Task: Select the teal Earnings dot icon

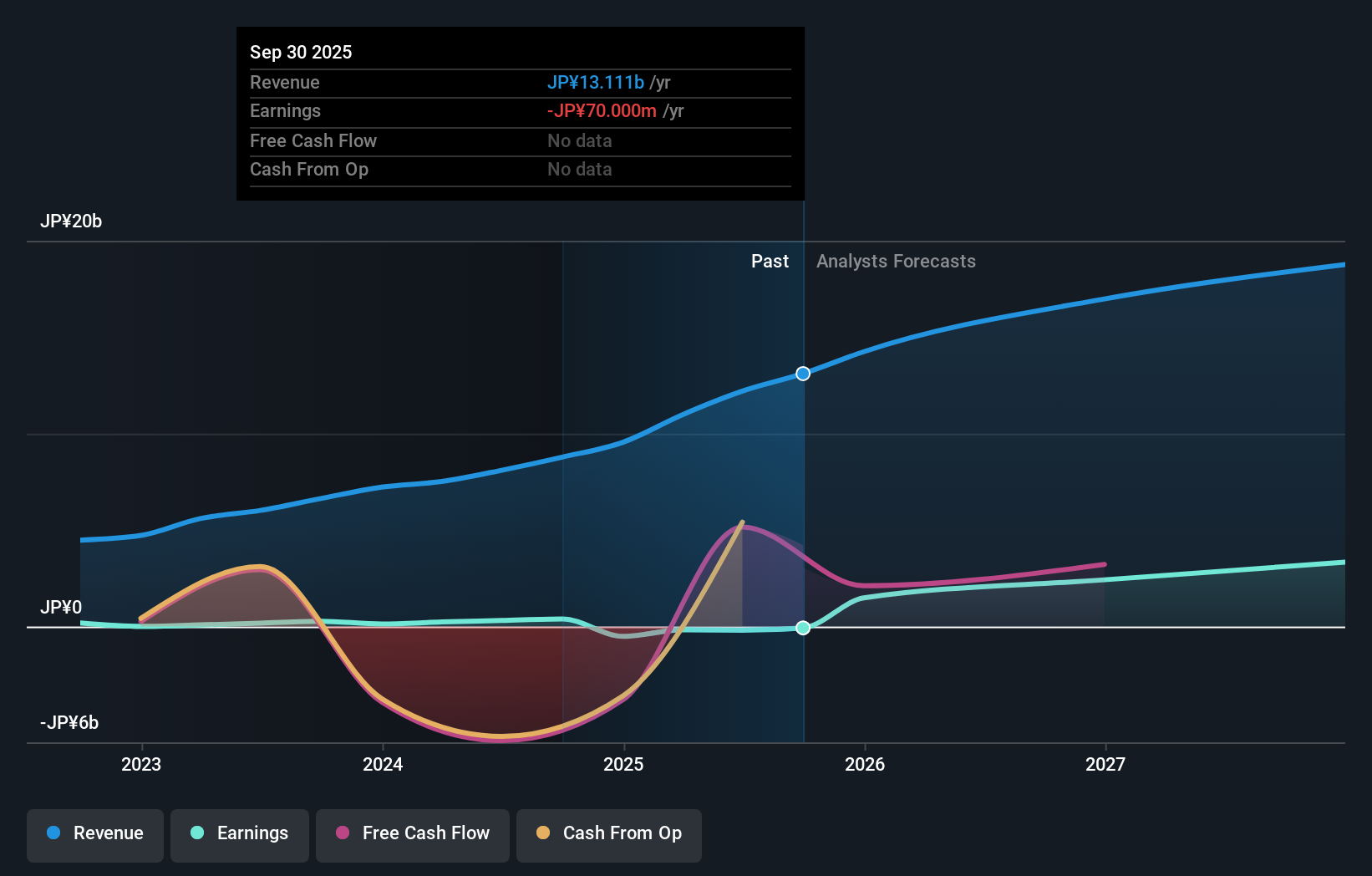Action: pos(197,833)
